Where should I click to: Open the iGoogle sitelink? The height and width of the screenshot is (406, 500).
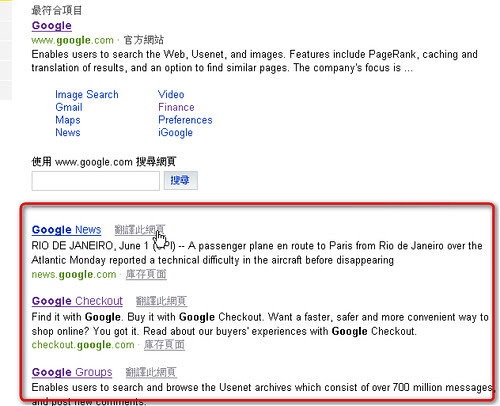click(175, 133)
